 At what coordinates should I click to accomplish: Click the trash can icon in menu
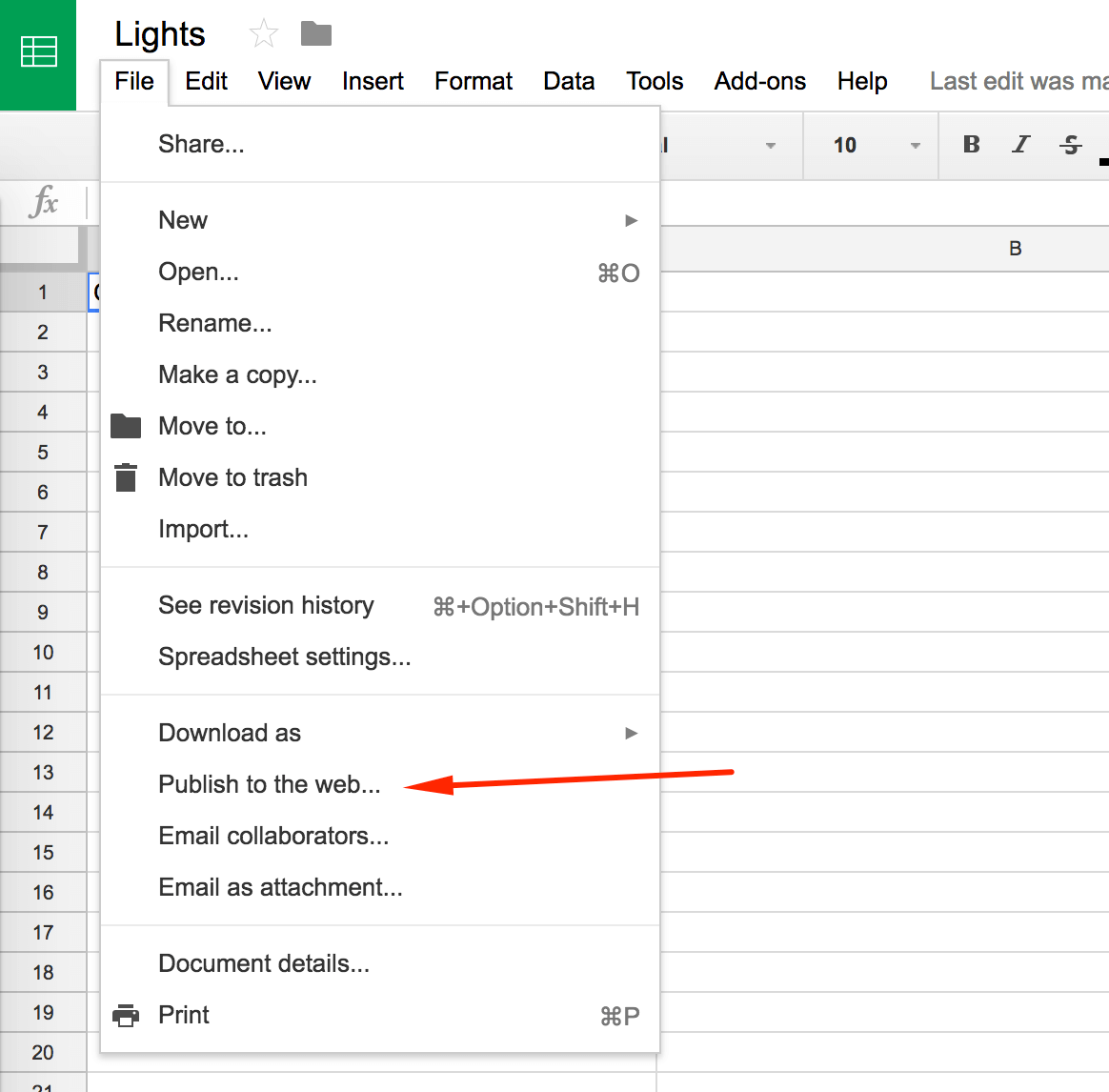tap(126, 477)
